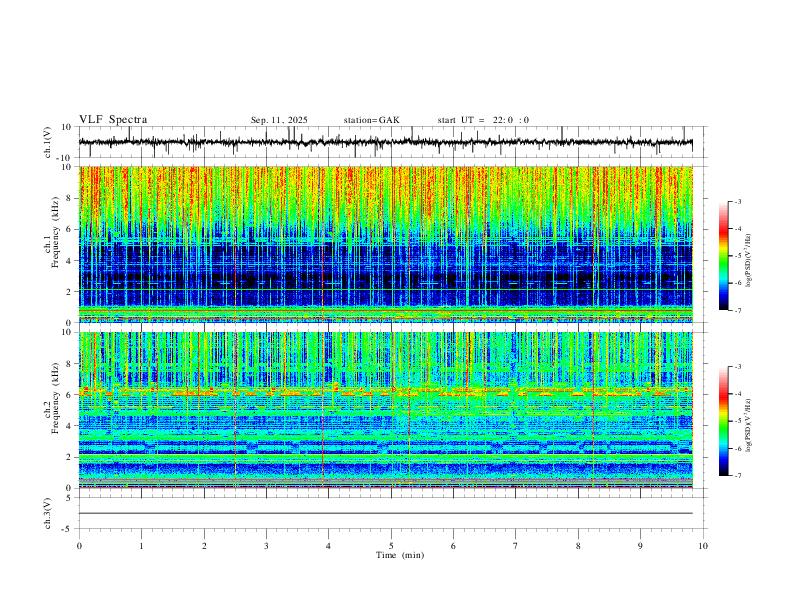Click the "station=GAK" label
The width and height of the screenshot is (792, 612).
(371, 120)
